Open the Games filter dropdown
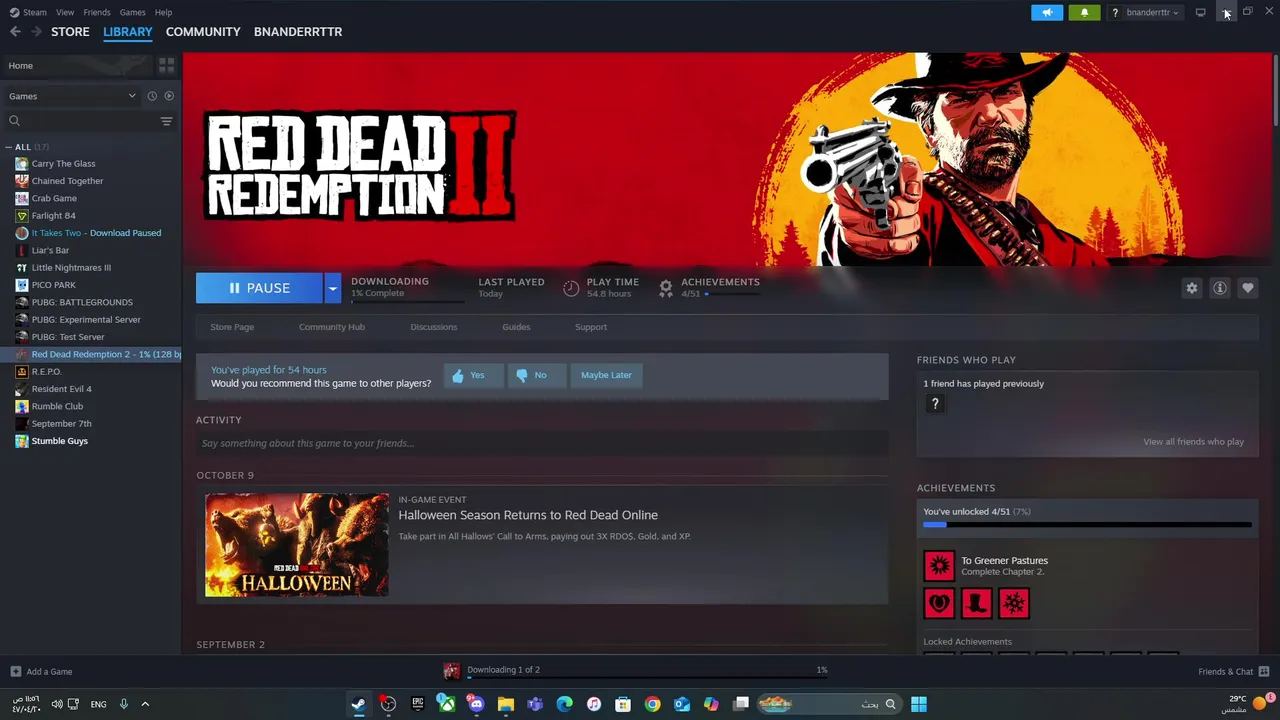This screenshot has height=720, width=1280. tap(72, 96)
